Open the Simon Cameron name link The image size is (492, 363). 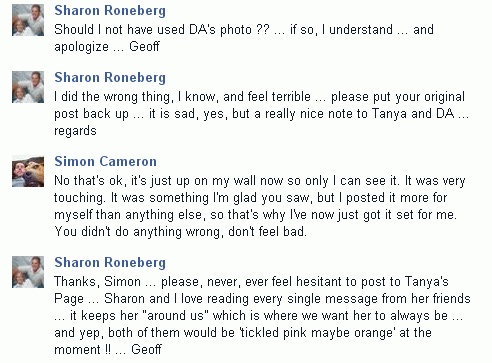[x=105, y=161]
